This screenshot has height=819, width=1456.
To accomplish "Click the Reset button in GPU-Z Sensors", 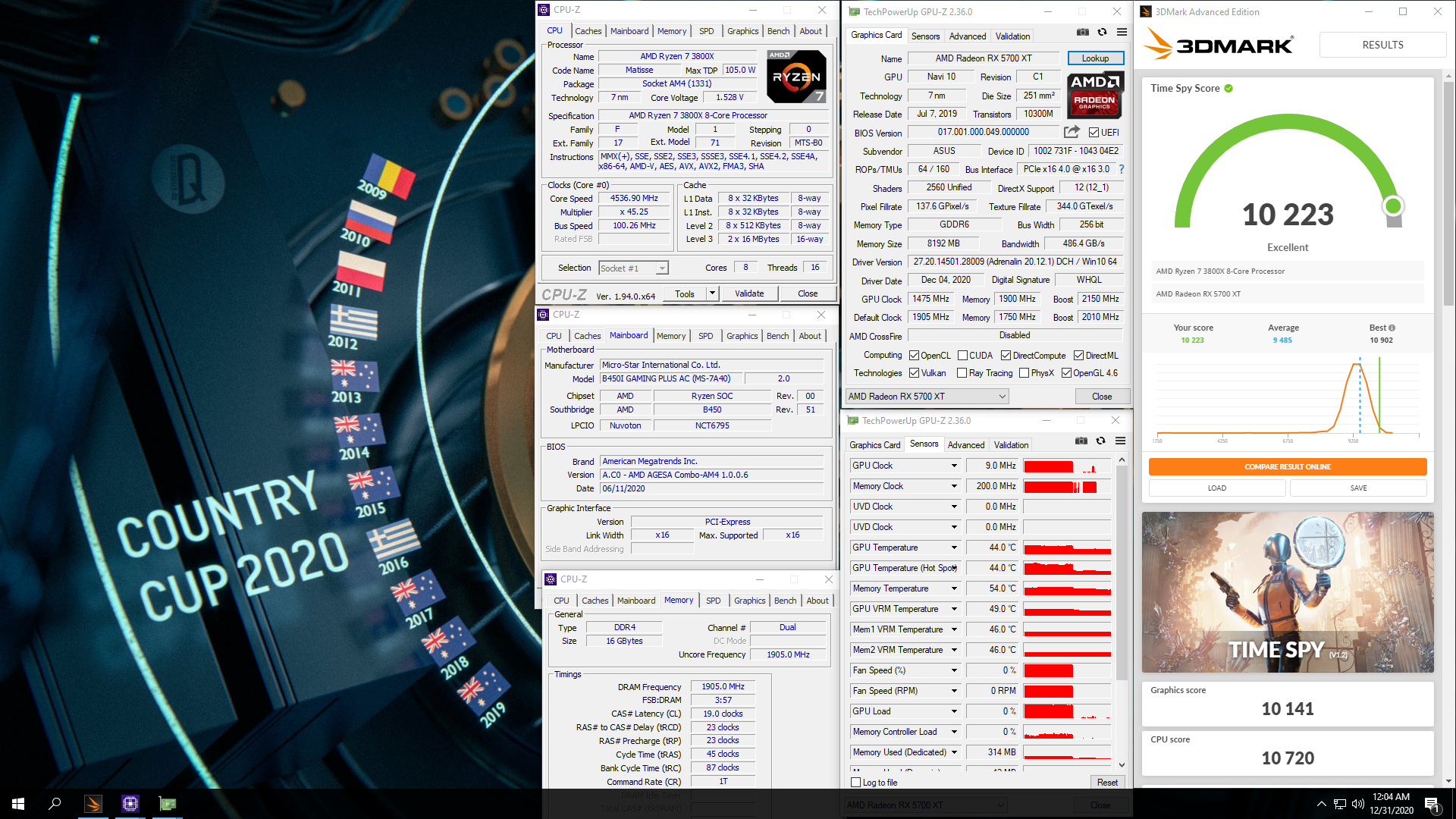I will pyautogui.click(x=1107, y=783).
